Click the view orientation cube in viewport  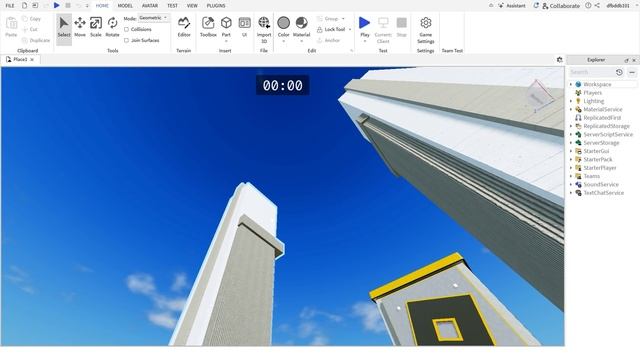click(x=539, y=96)
